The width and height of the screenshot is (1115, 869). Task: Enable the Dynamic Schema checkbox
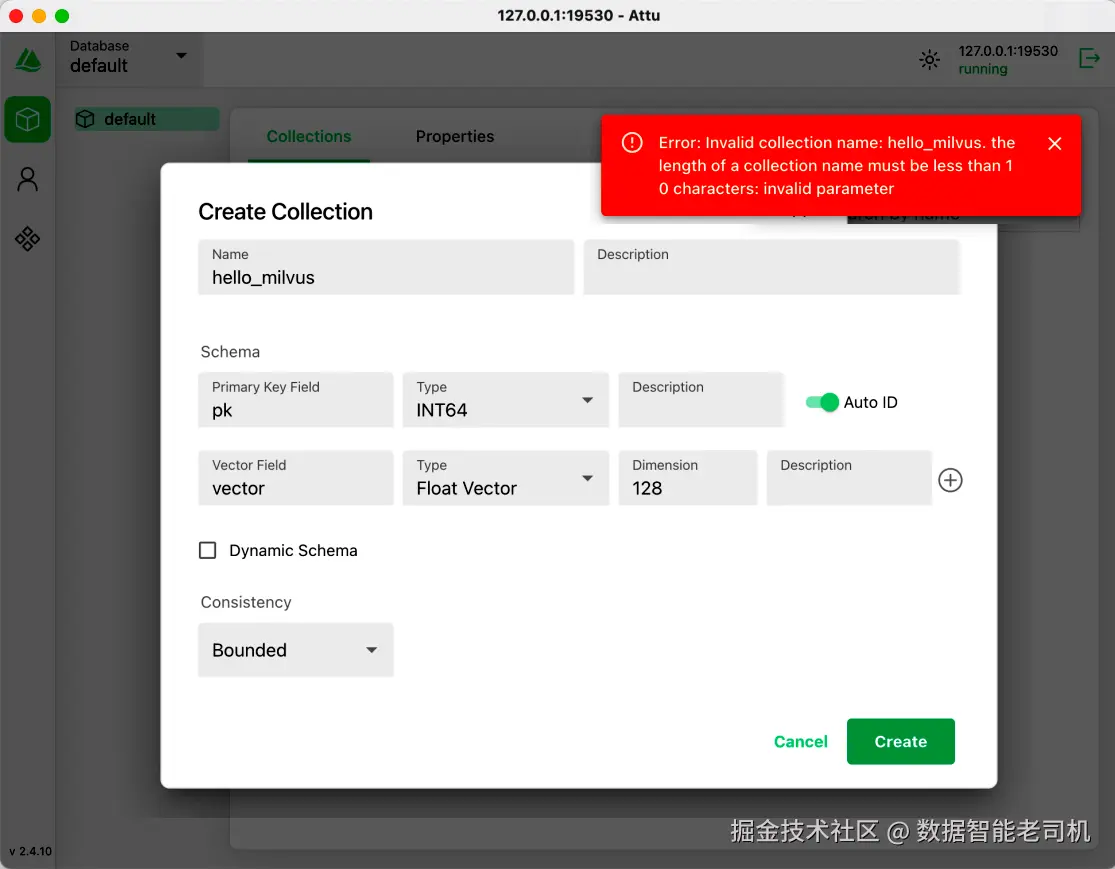(207, 550)
